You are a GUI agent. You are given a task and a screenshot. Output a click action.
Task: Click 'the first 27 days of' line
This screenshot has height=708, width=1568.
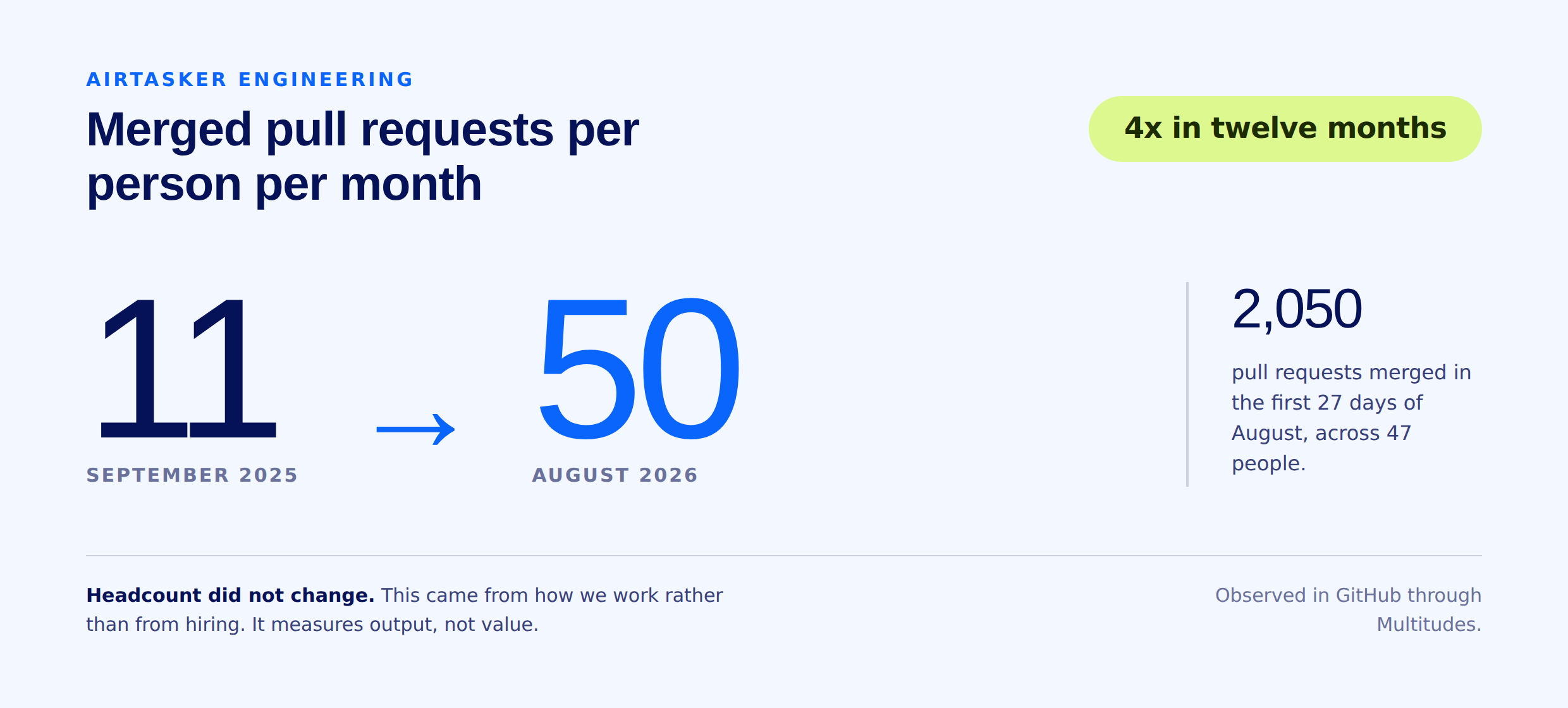(x=1327, y=403)
